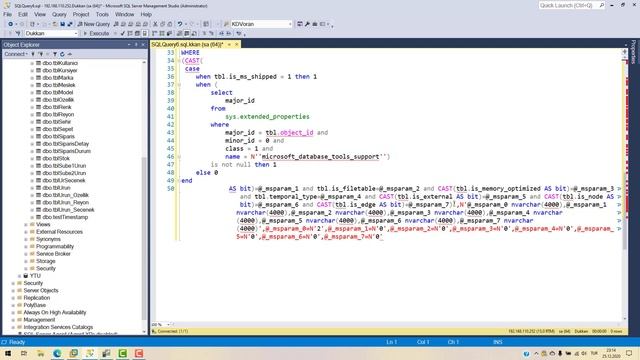Collapse the code block at line 37
Image resolution: width=640 pixels, height=360 pixels.
179,85
